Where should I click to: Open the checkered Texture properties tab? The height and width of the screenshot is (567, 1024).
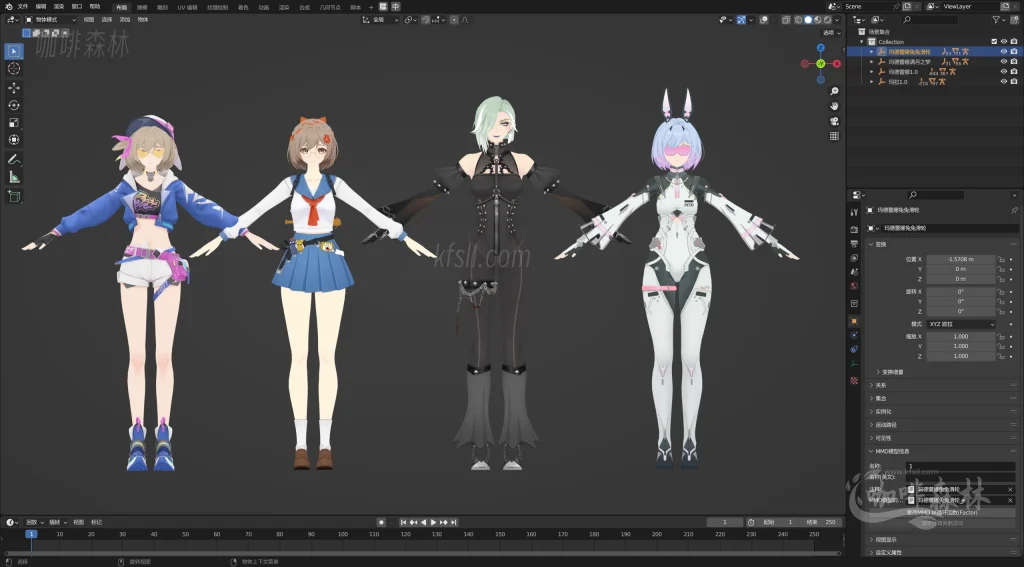tap(854, 380)
